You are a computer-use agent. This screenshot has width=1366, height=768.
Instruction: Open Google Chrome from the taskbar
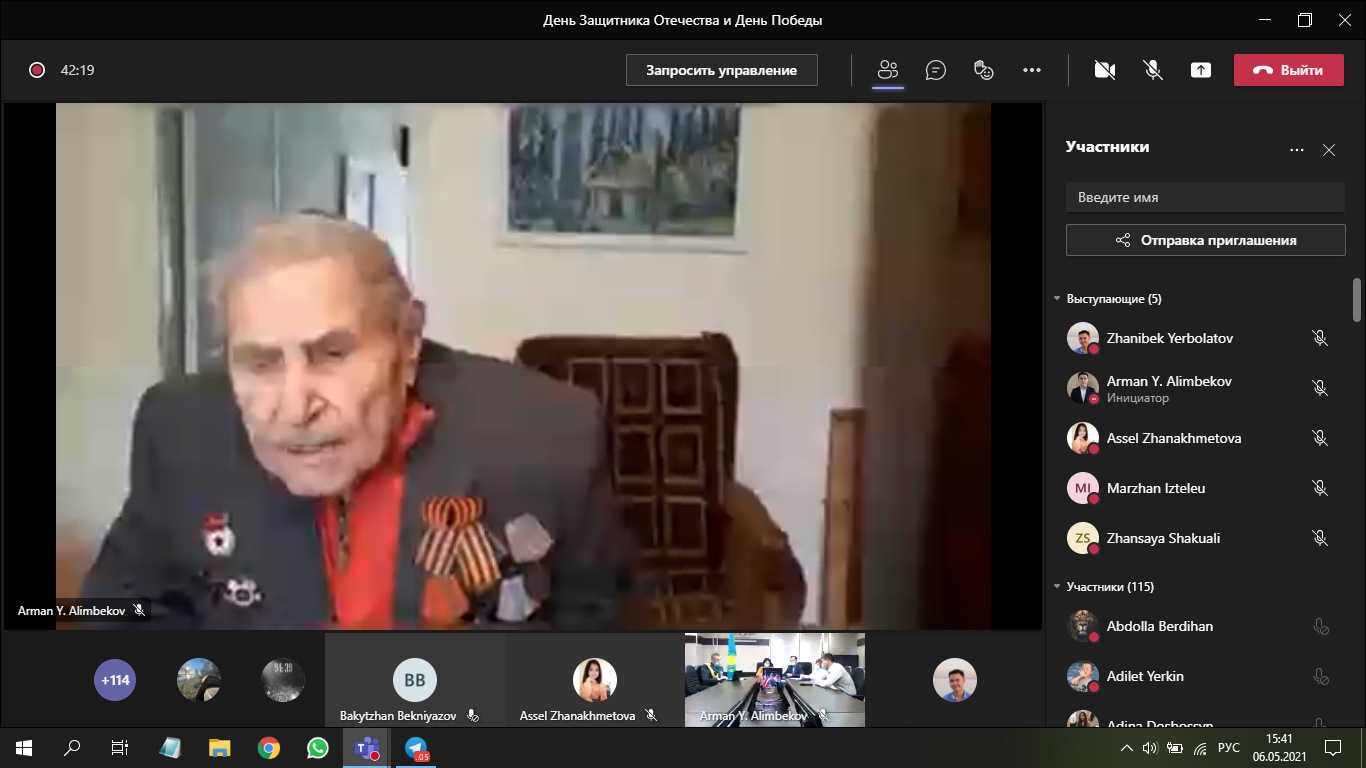pyautogui.click(x=268, y=747)
